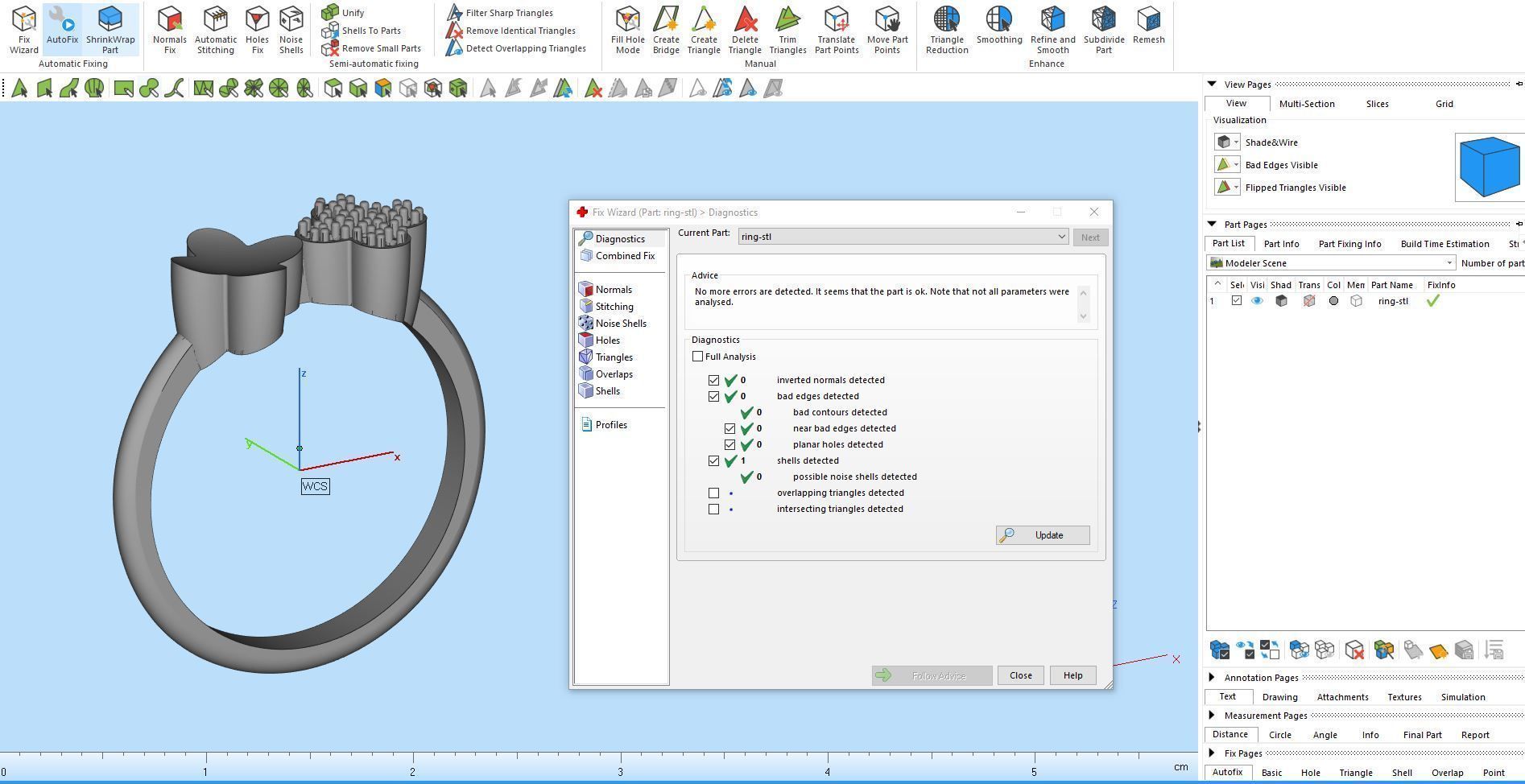
Task: Select ring-stl in the part list
Action: [x=1393, y=301]
